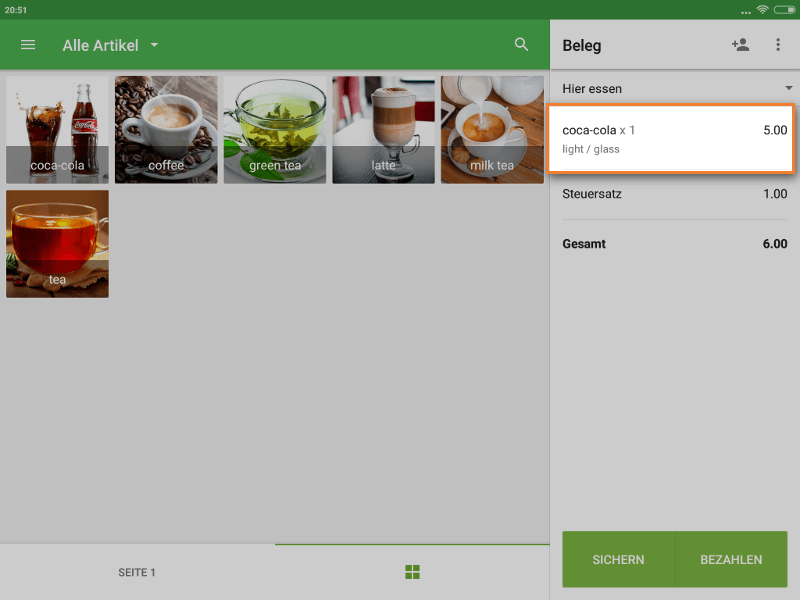Open the hamburger navigation menu
The image size is (800, 600).
pyautogui.click(x=28, y=45)
